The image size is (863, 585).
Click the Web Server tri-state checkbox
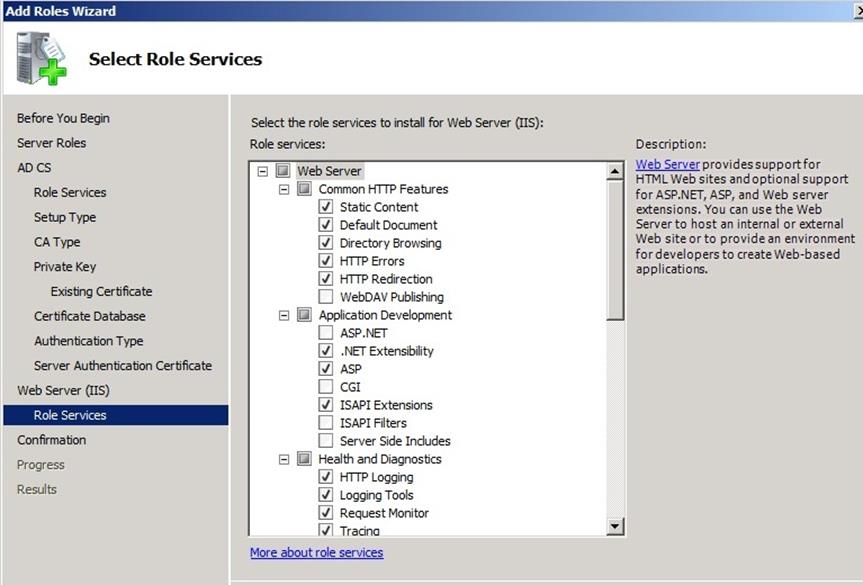(x=283, y=171)
